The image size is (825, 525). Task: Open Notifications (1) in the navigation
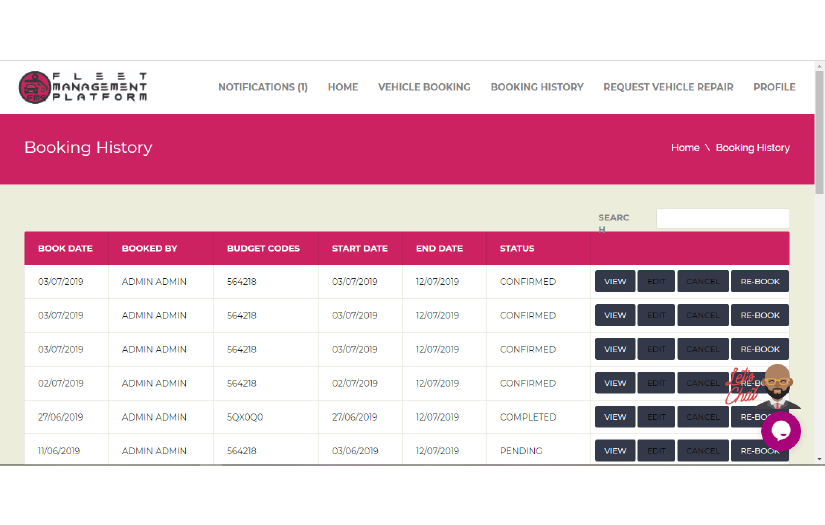point(263,87)
